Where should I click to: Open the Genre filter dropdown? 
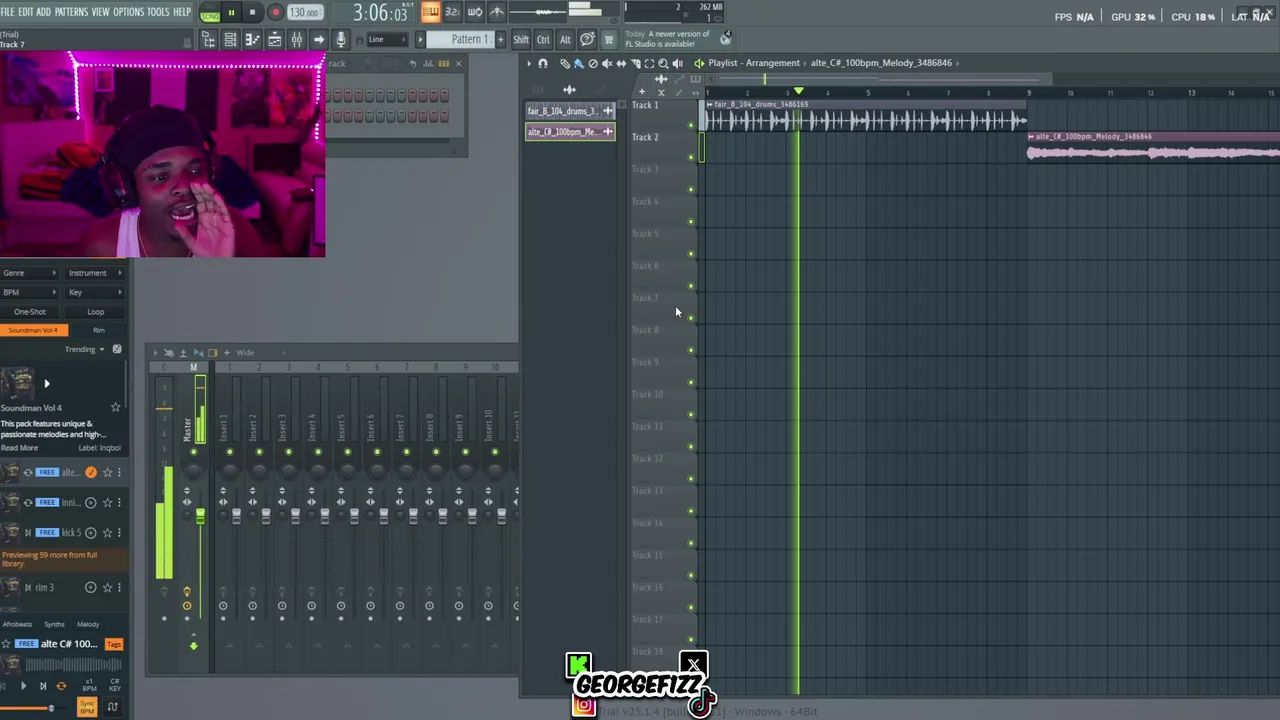click(x=29, y=273)
